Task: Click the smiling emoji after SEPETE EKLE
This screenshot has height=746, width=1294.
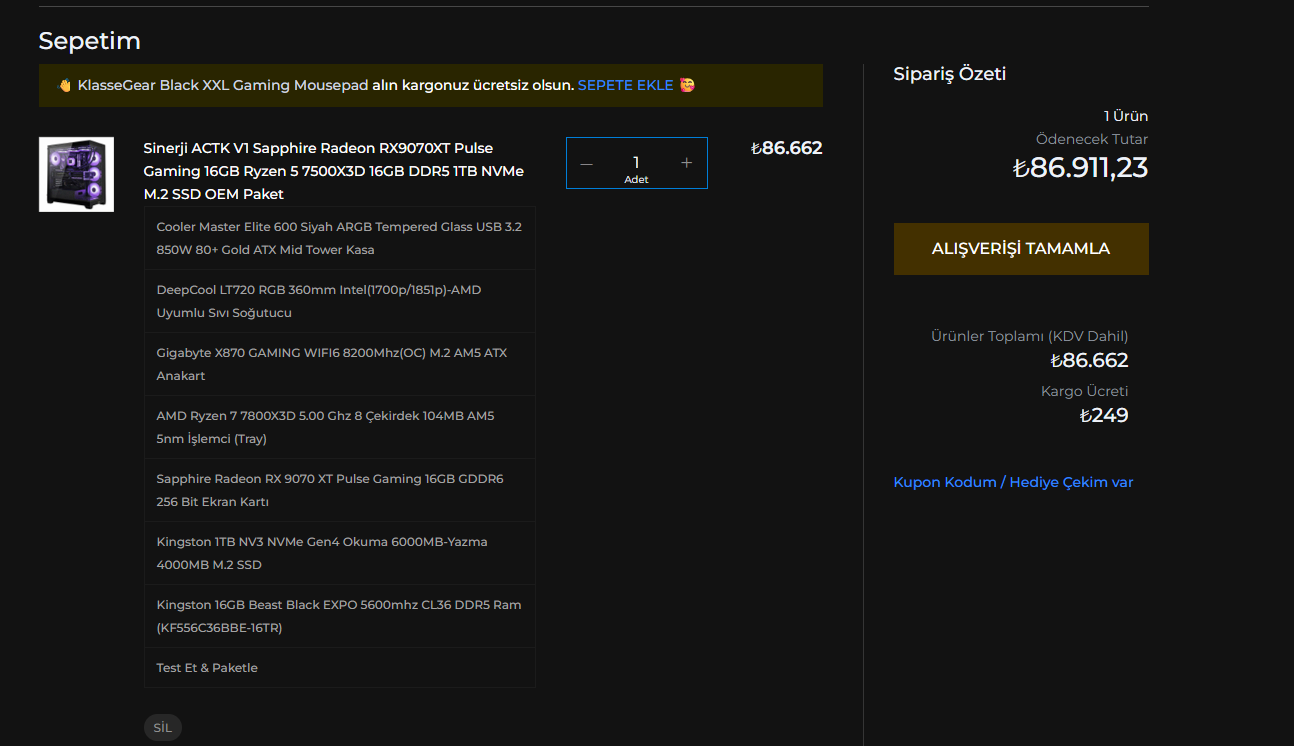Action: click(687, 85)
